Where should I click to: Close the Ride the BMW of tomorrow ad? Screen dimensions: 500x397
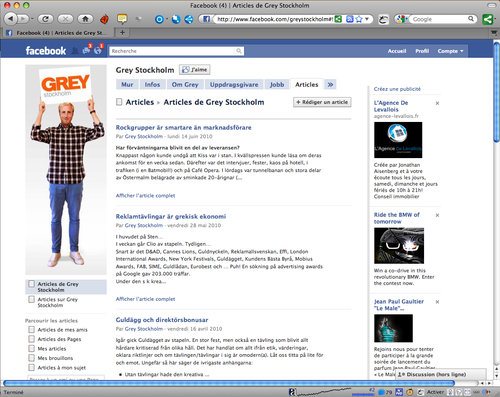point(437,215)
